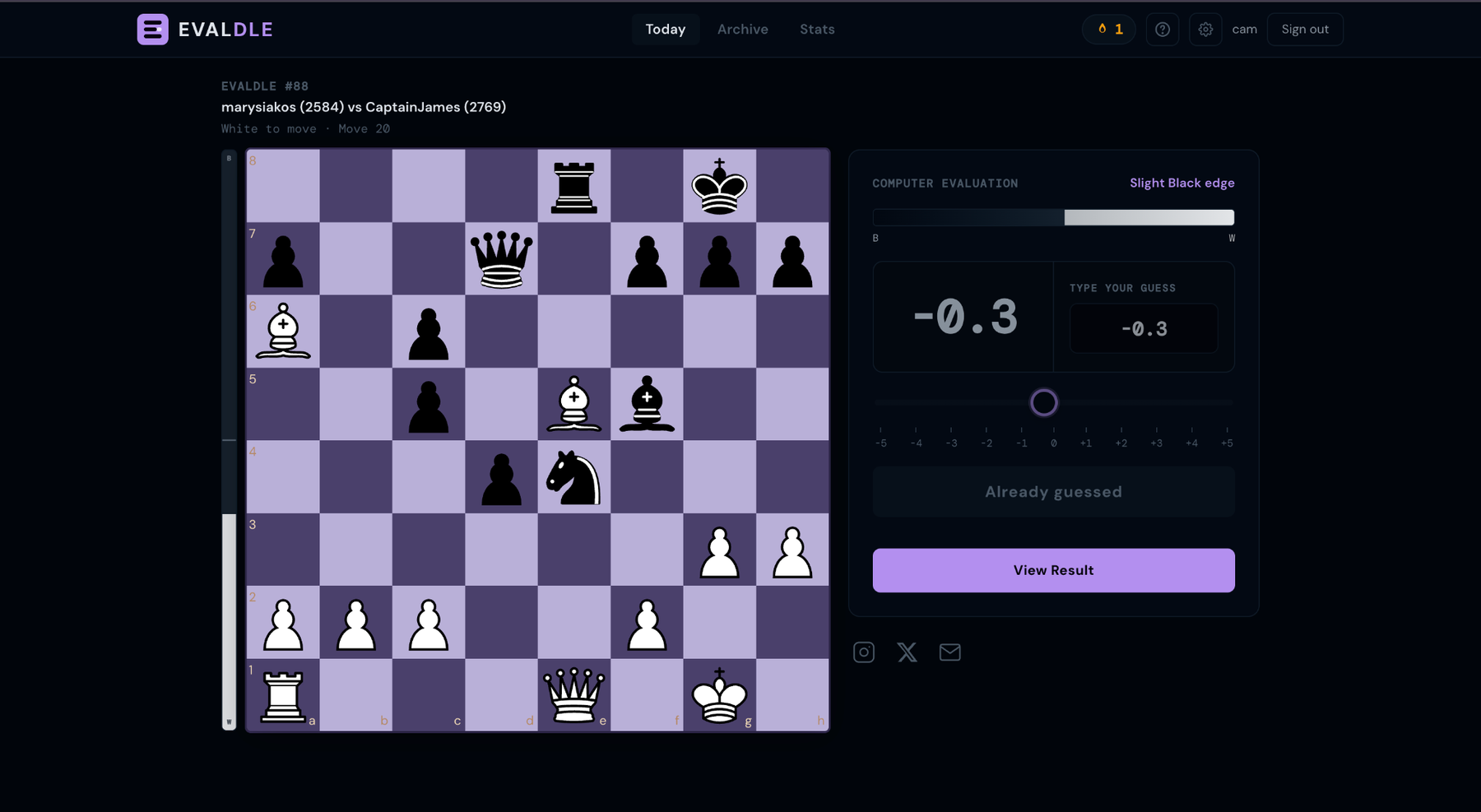Click the Sign out button

pos(1305,30)
